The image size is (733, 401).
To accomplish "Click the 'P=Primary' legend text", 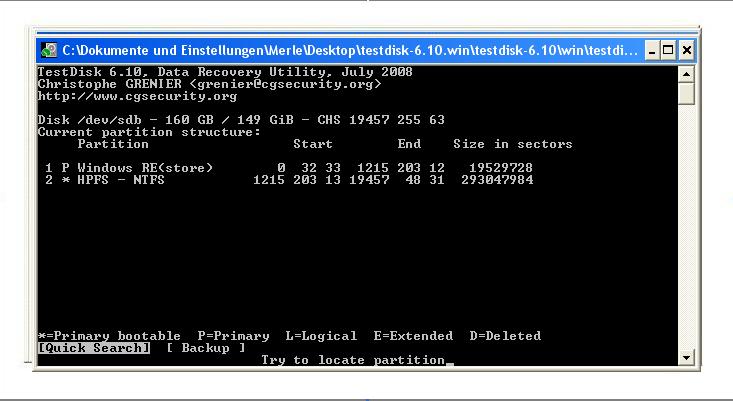I will click(x=233, y=336).
